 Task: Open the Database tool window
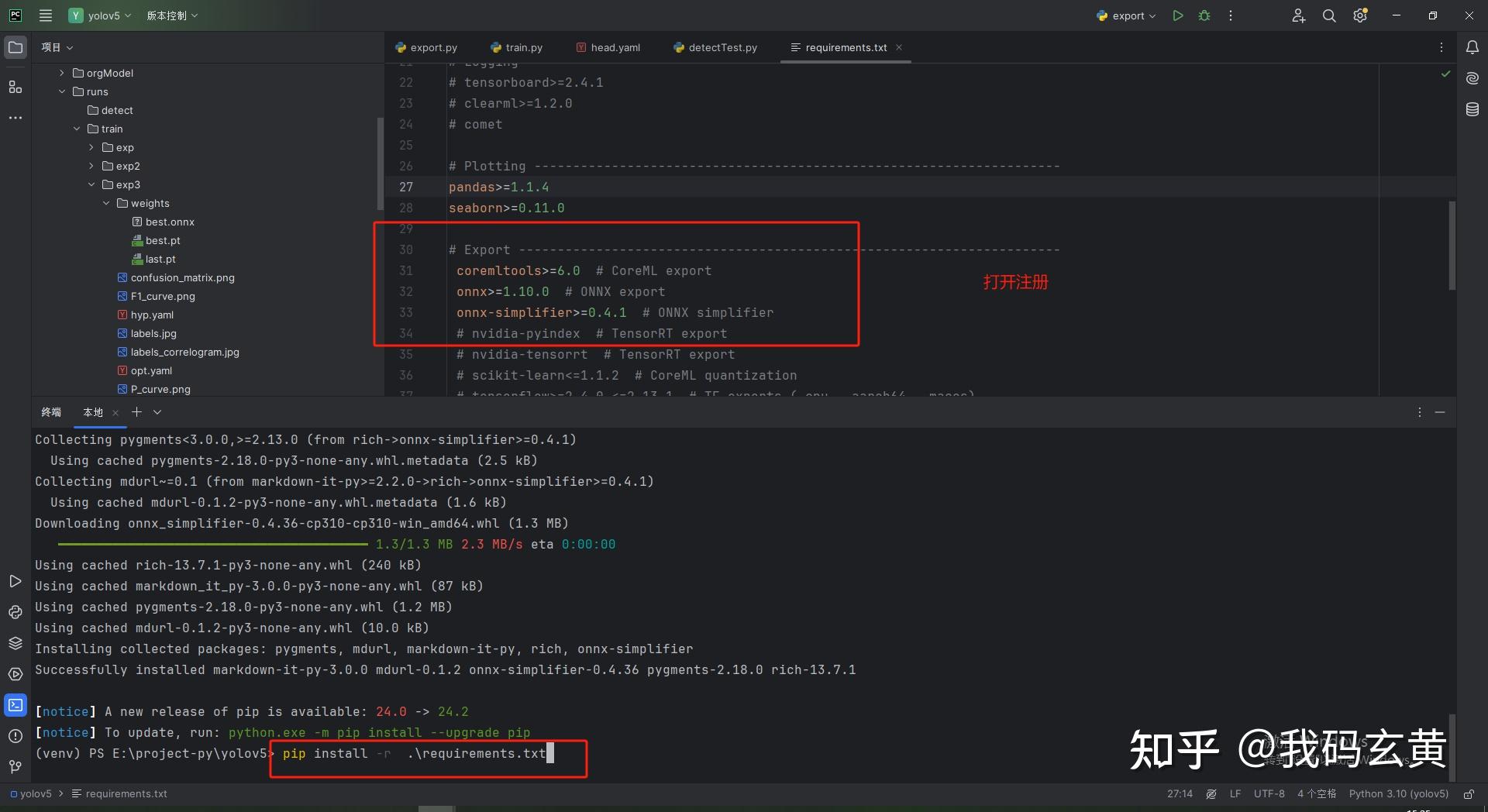[1472, 109]
